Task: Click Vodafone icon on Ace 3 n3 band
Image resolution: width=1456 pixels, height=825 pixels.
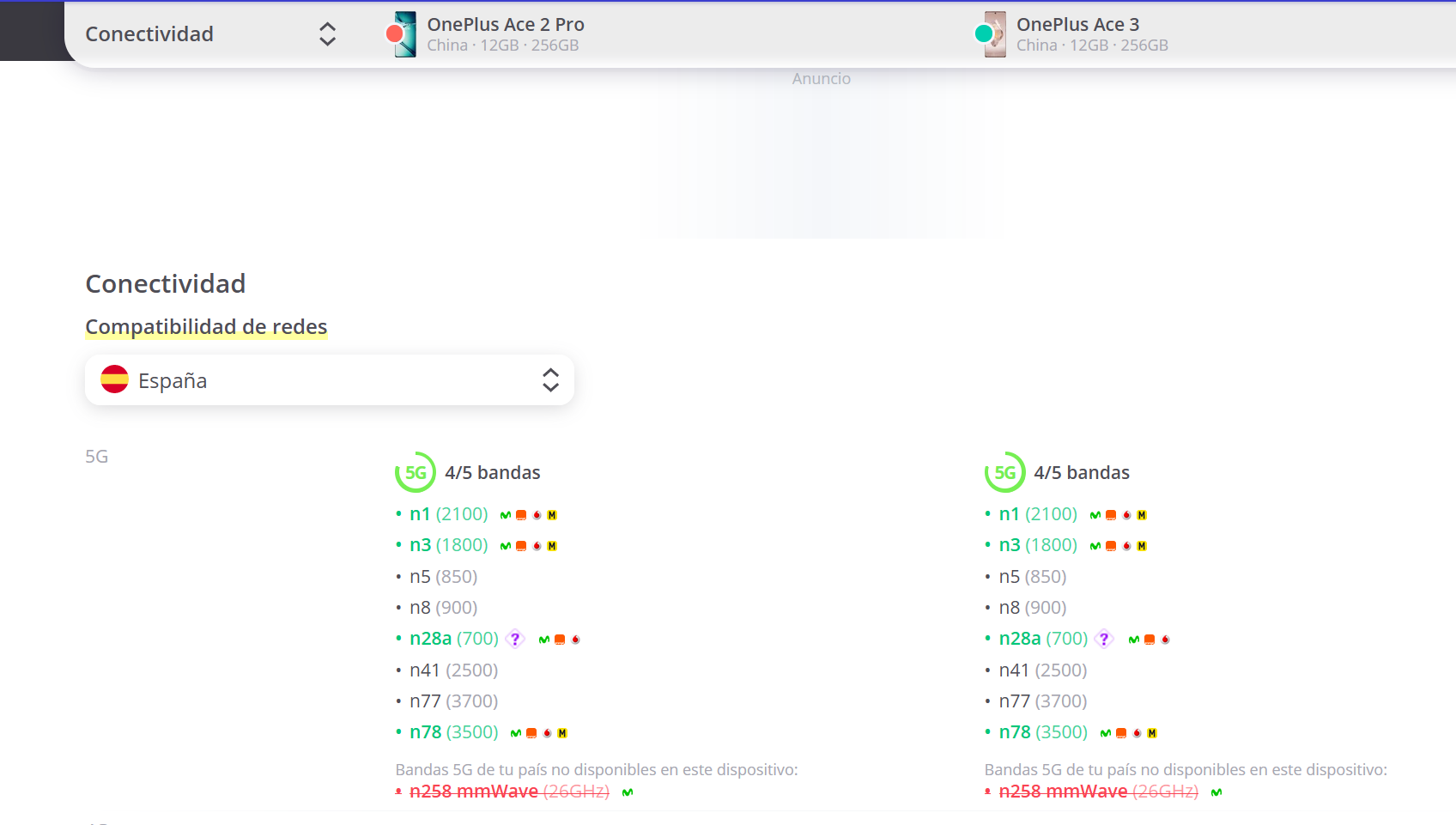Action: (1126, 546)
